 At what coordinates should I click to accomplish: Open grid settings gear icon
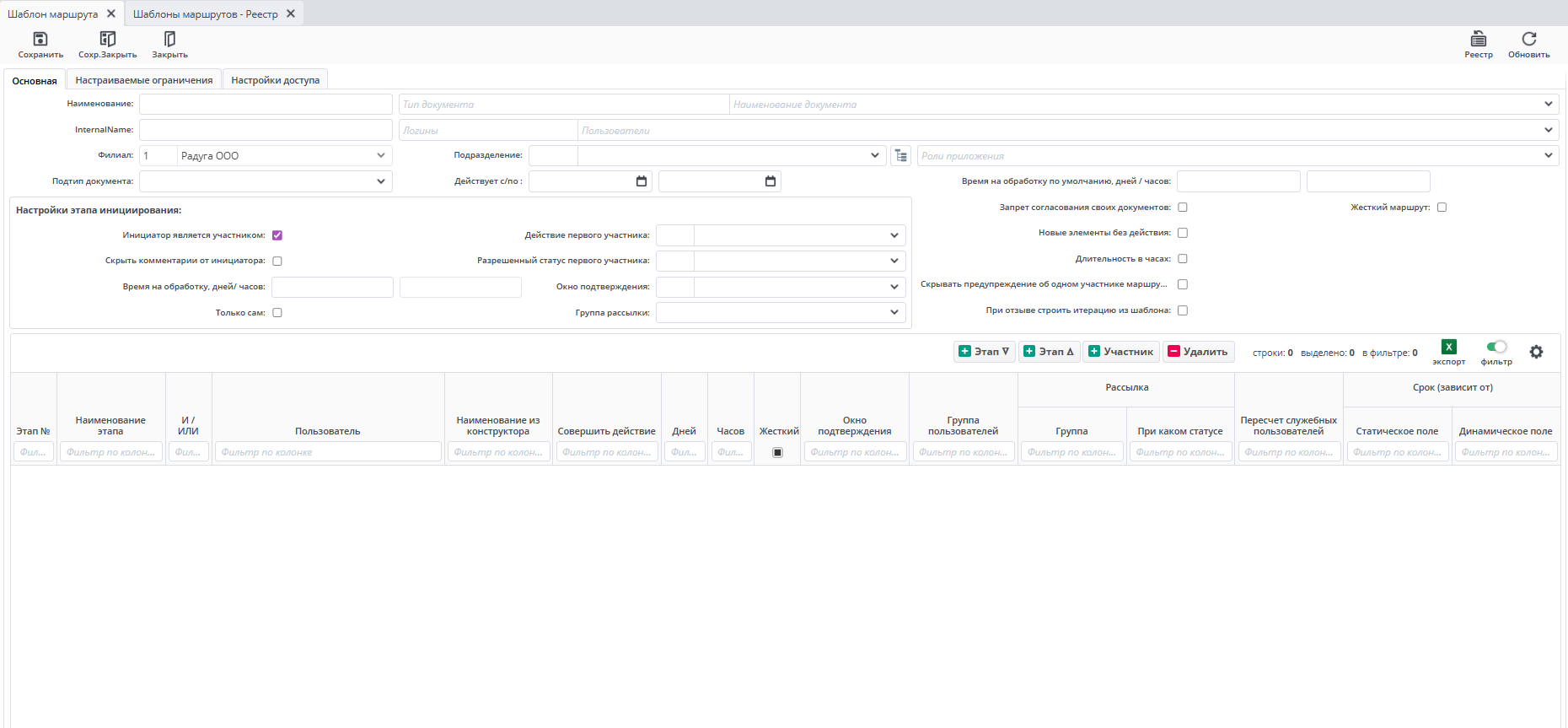click(x=1536, y=352)
